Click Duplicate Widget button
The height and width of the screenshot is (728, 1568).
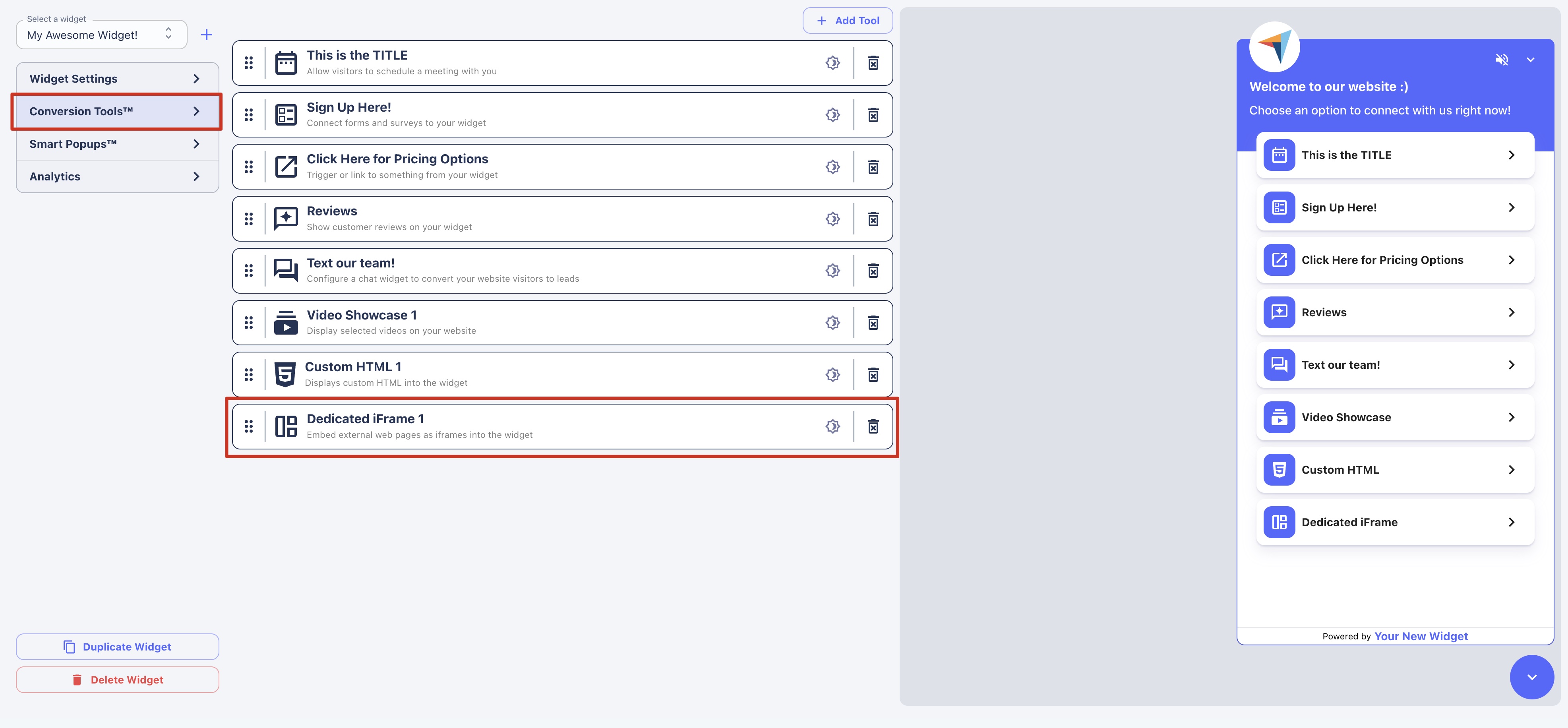click(x=117, y=647)
